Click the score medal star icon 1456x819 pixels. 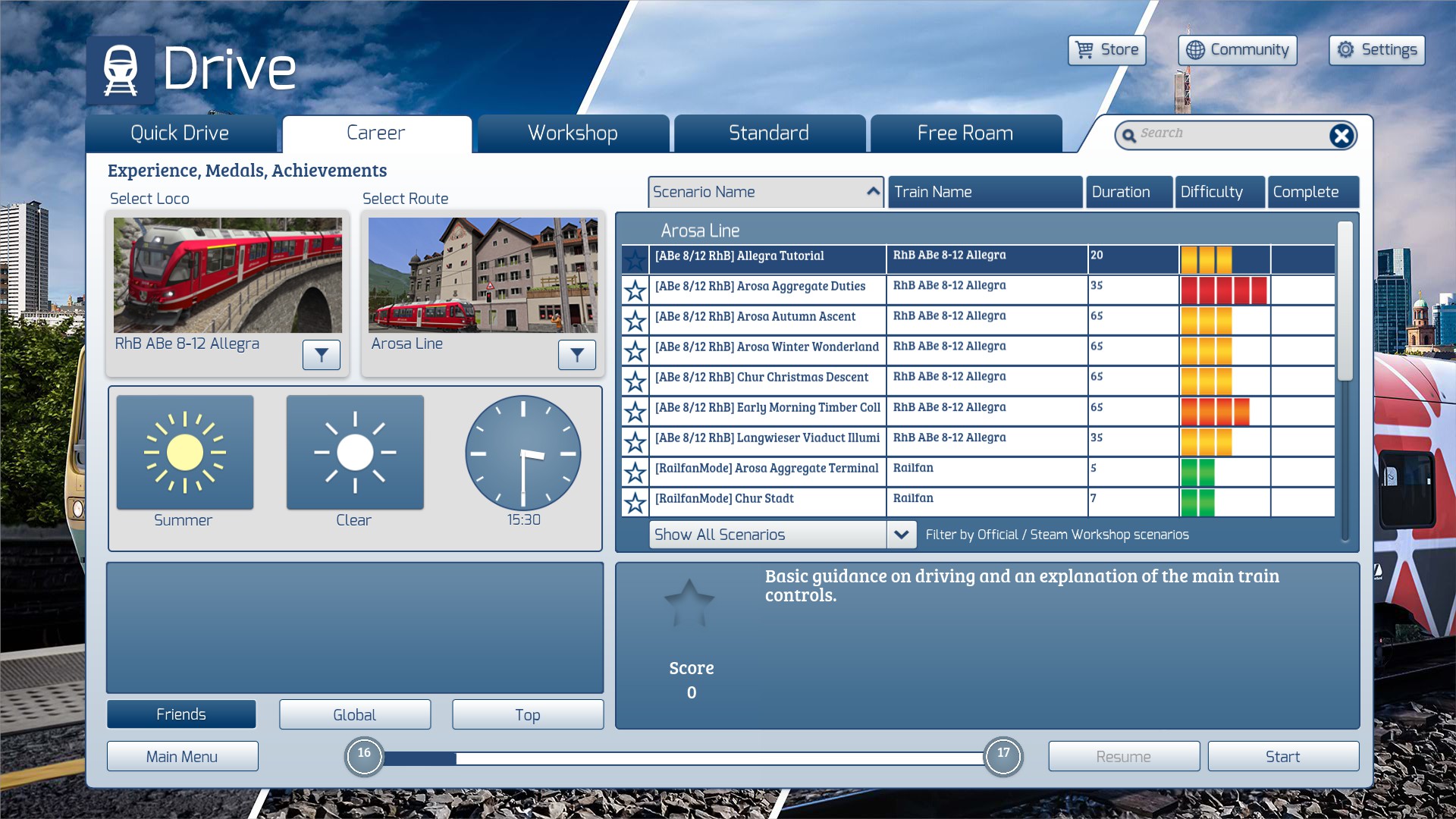pyautogui.click(x=689, y=604)
